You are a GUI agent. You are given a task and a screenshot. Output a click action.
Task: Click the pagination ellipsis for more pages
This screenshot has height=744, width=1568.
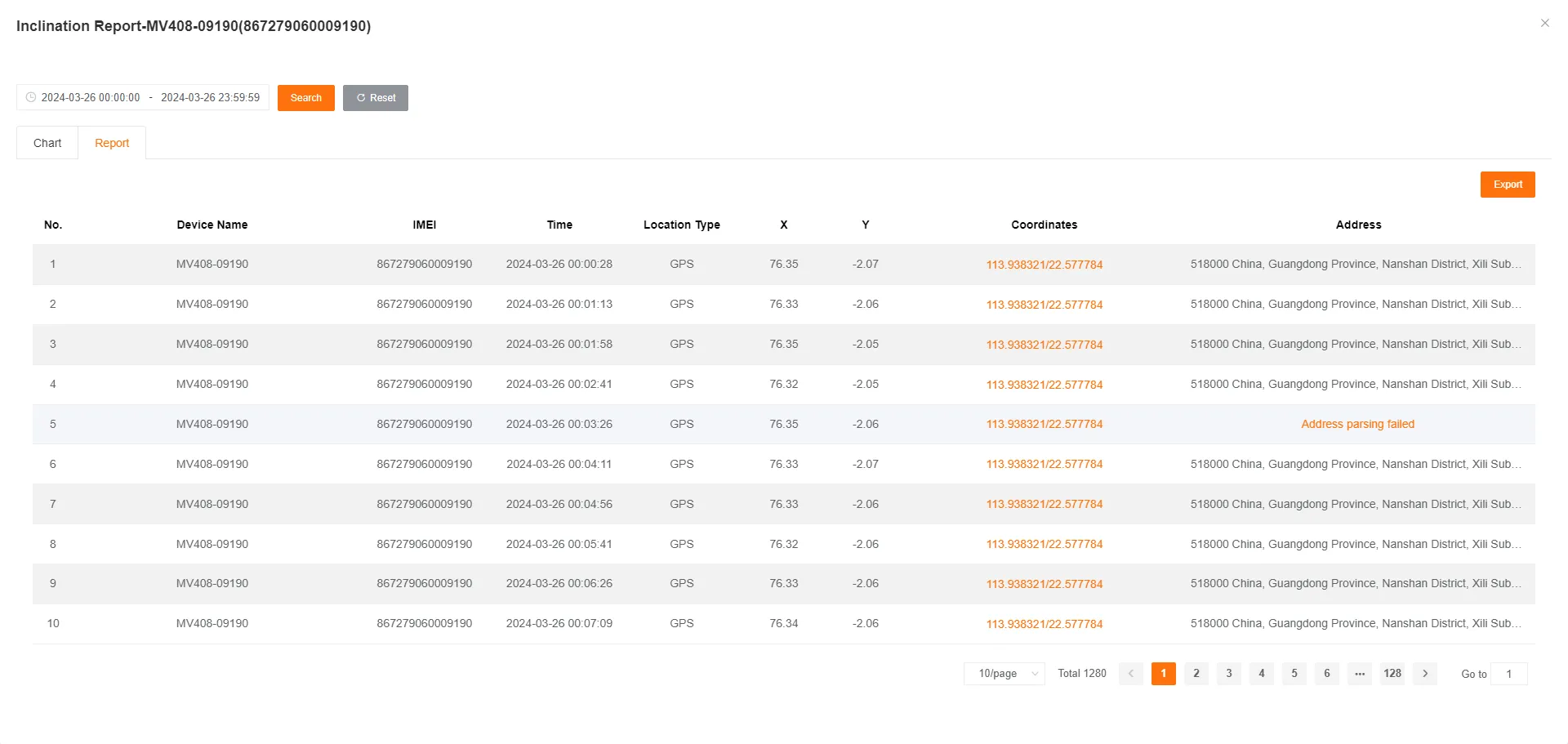[x=1359, y=674]
